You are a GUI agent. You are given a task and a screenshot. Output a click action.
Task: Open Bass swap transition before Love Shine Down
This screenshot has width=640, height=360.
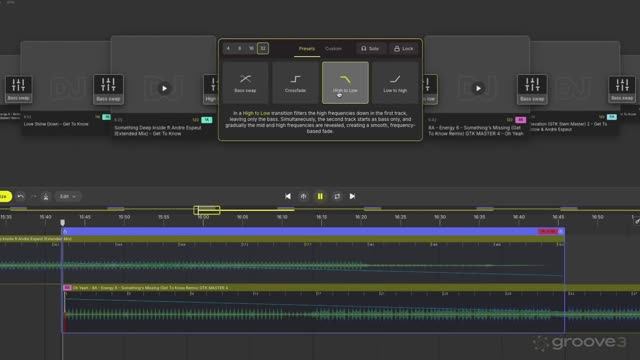point(18,89)
